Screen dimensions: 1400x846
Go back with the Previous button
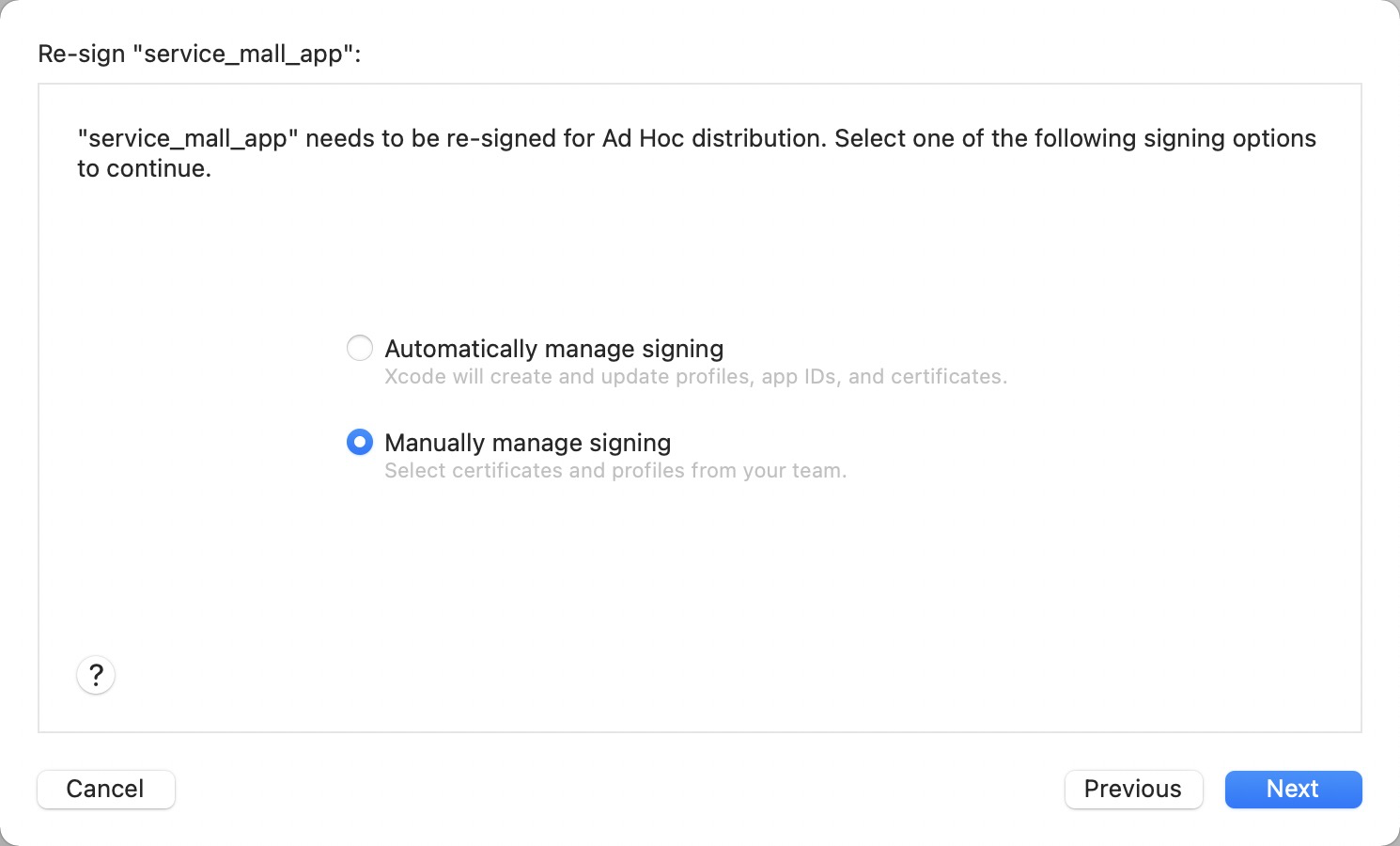(1133, 789)
